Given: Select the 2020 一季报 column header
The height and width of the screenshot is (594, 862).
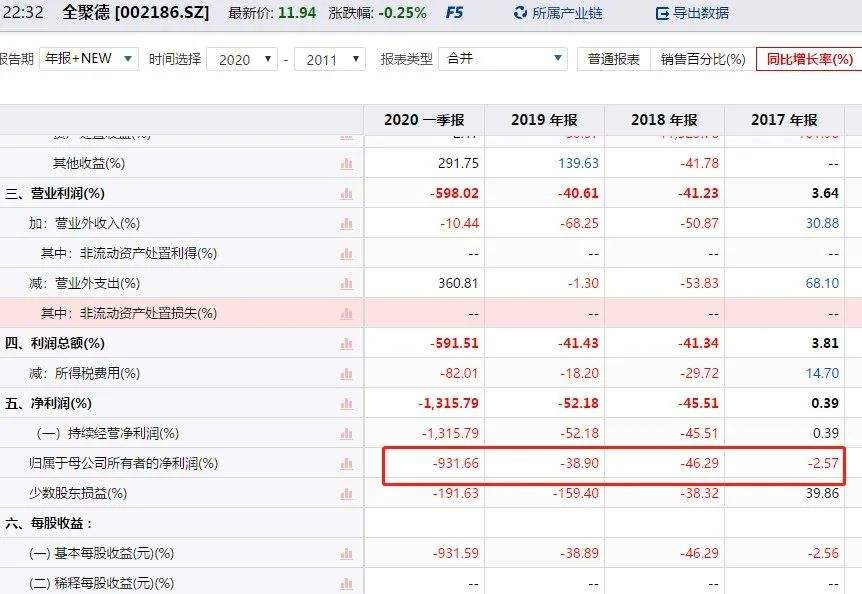Looking at the screenshot, I should click(x=423, y=119).
